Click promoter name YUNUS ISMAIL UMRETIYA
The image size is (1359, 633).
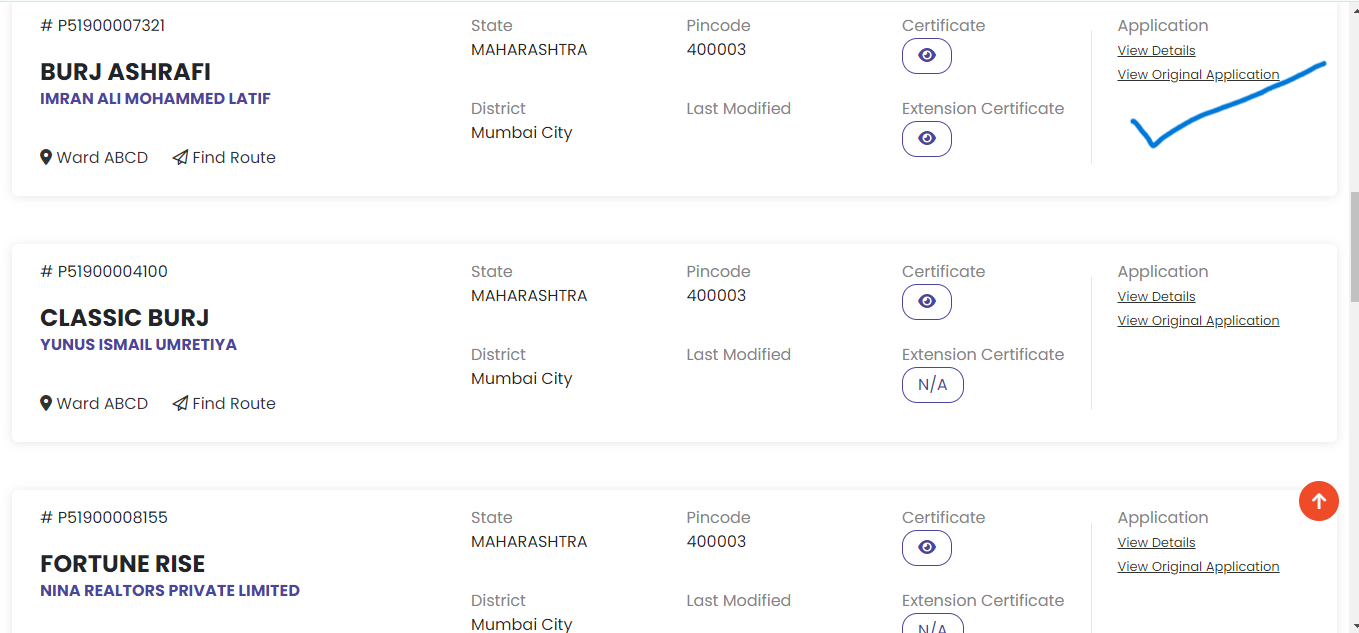[138, 345]
